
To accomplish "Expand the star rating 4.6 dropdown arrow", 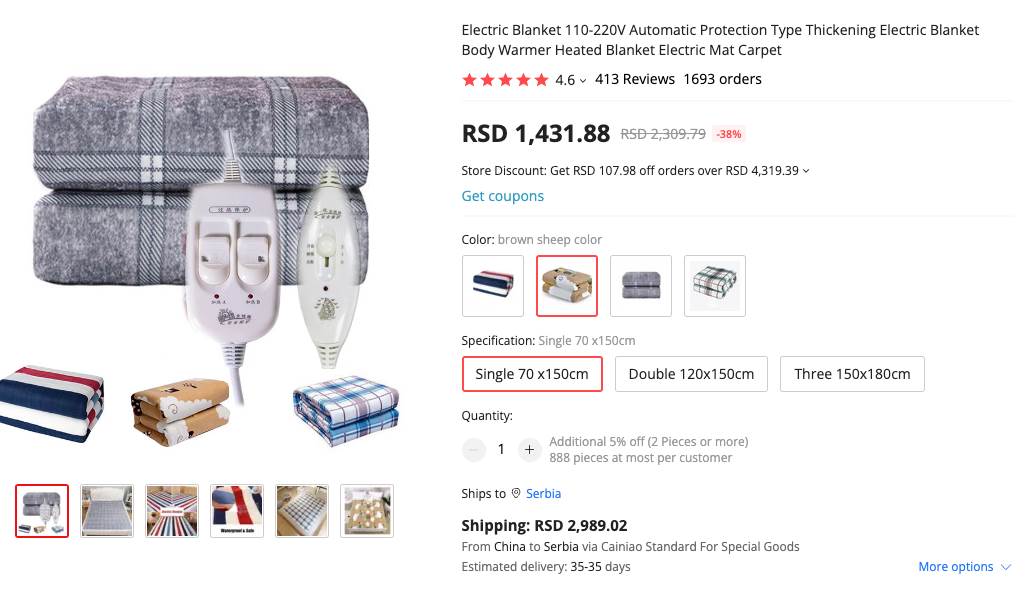I will [x=583, y=81].
